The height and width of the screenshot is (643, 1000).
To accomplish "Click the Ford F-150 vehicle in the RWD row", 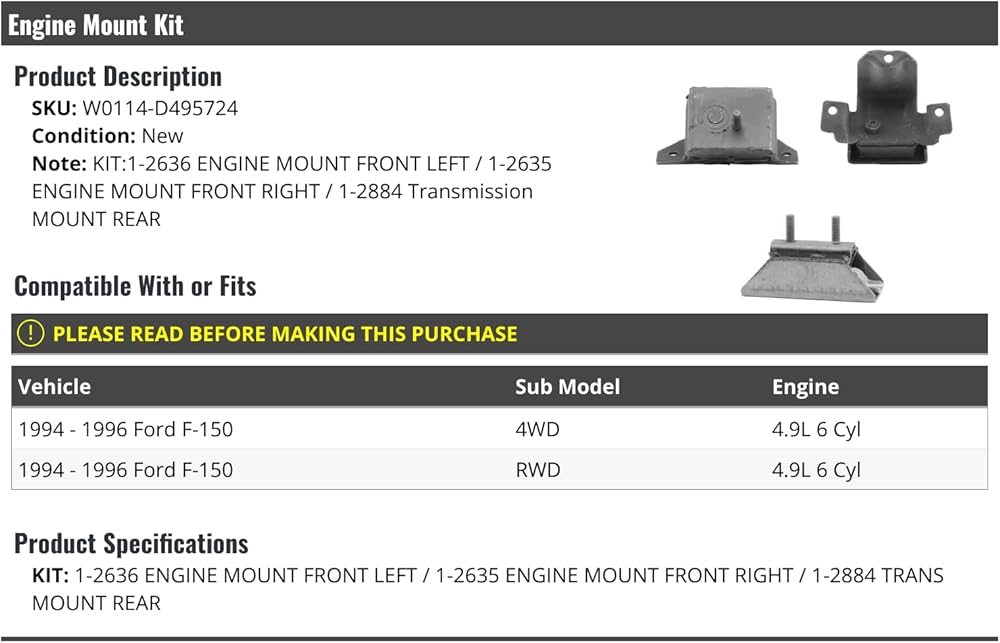I will tap(126, 470).
